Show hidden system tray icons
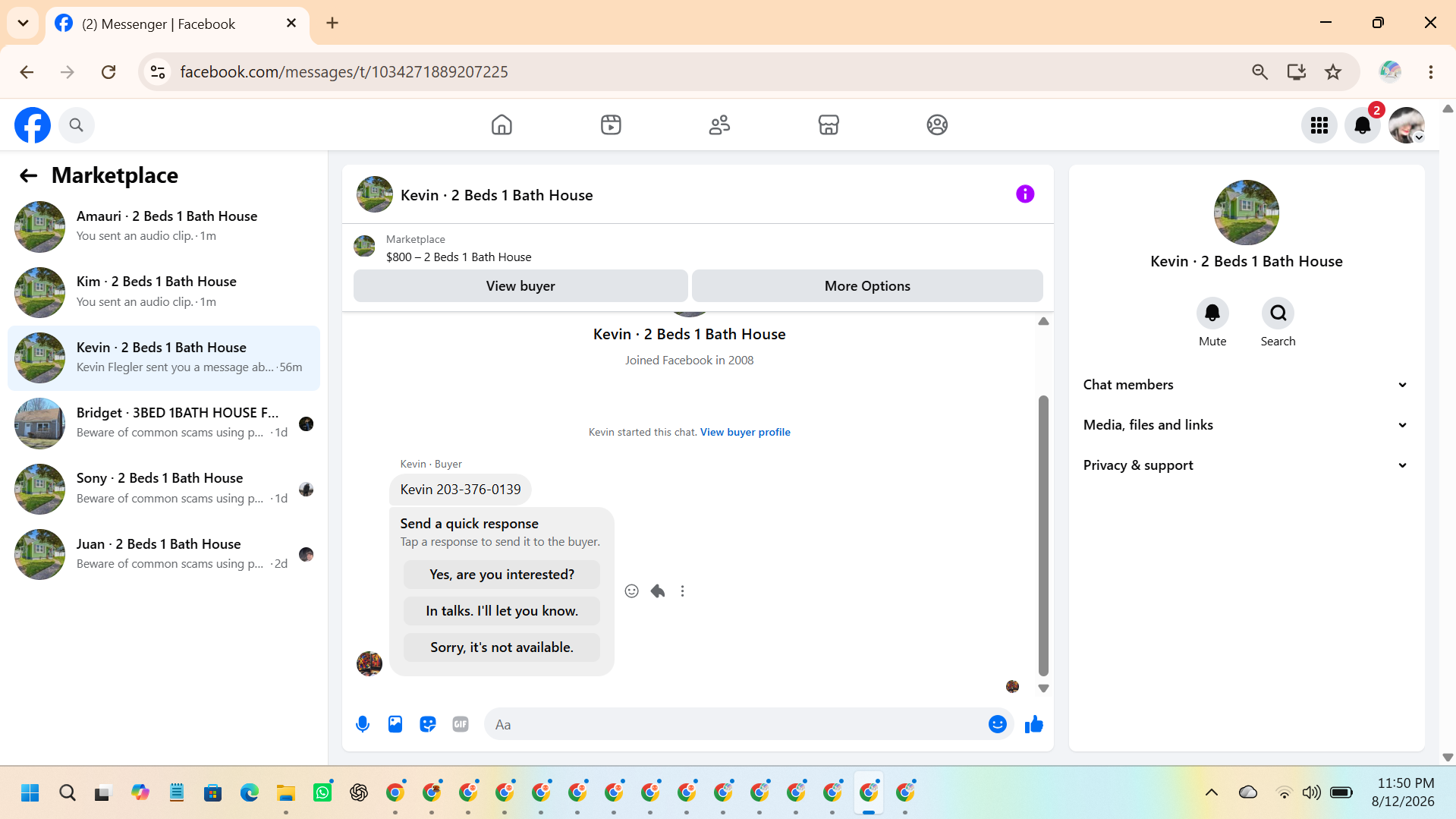Image resolution: width=1456 pixels, height=819 pixels. (x=1212, y=792)
